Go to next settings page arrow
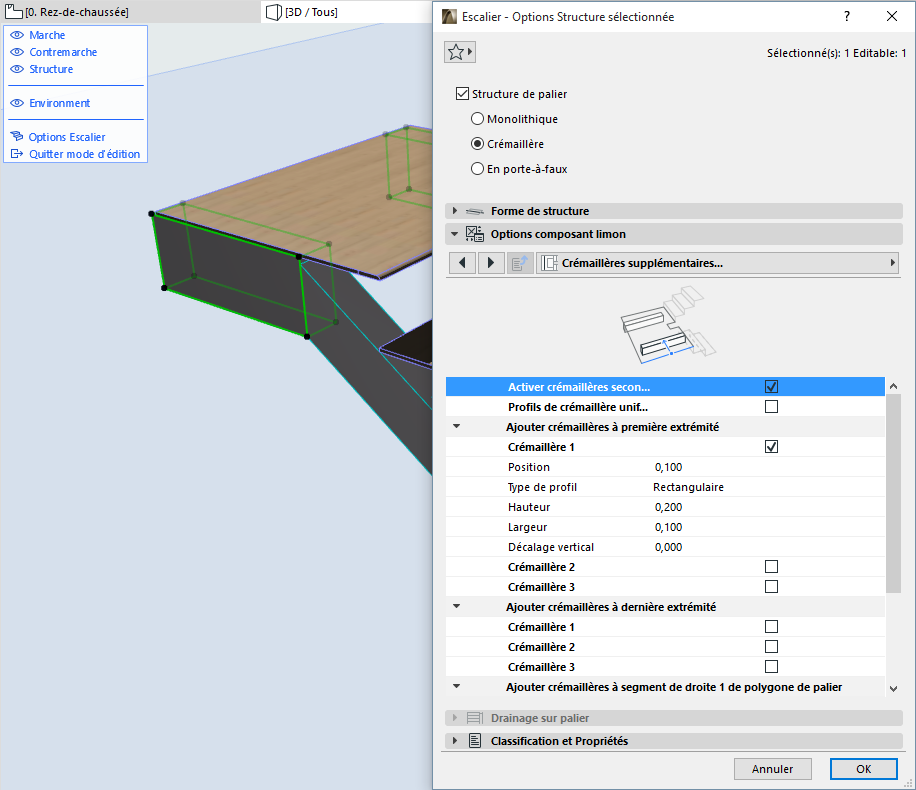Image resolution: width=916 pixels, height=790 pixels. click(x=491, y=263)
